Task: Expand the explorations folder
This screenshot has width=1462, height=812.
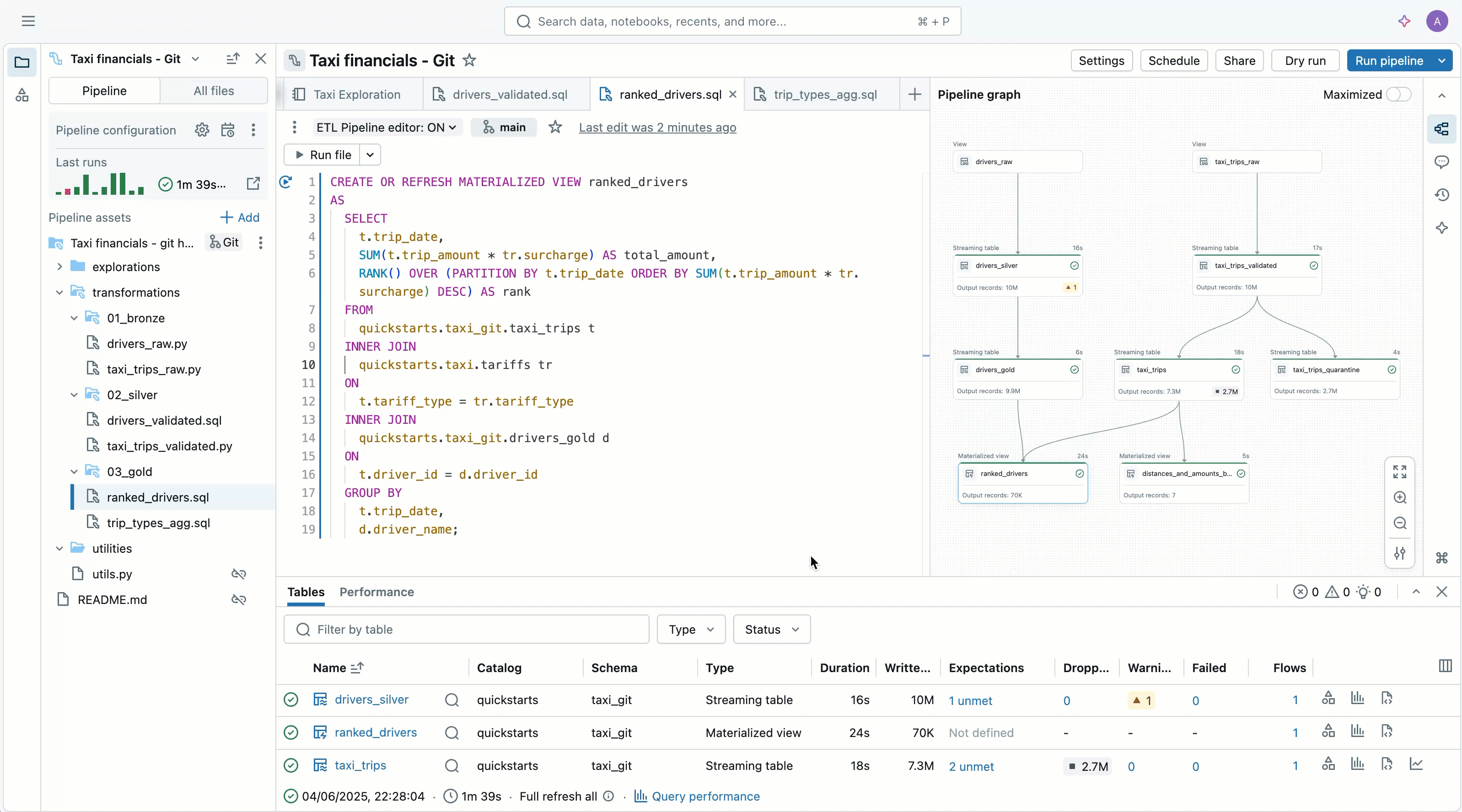Action: pos(59,267)
